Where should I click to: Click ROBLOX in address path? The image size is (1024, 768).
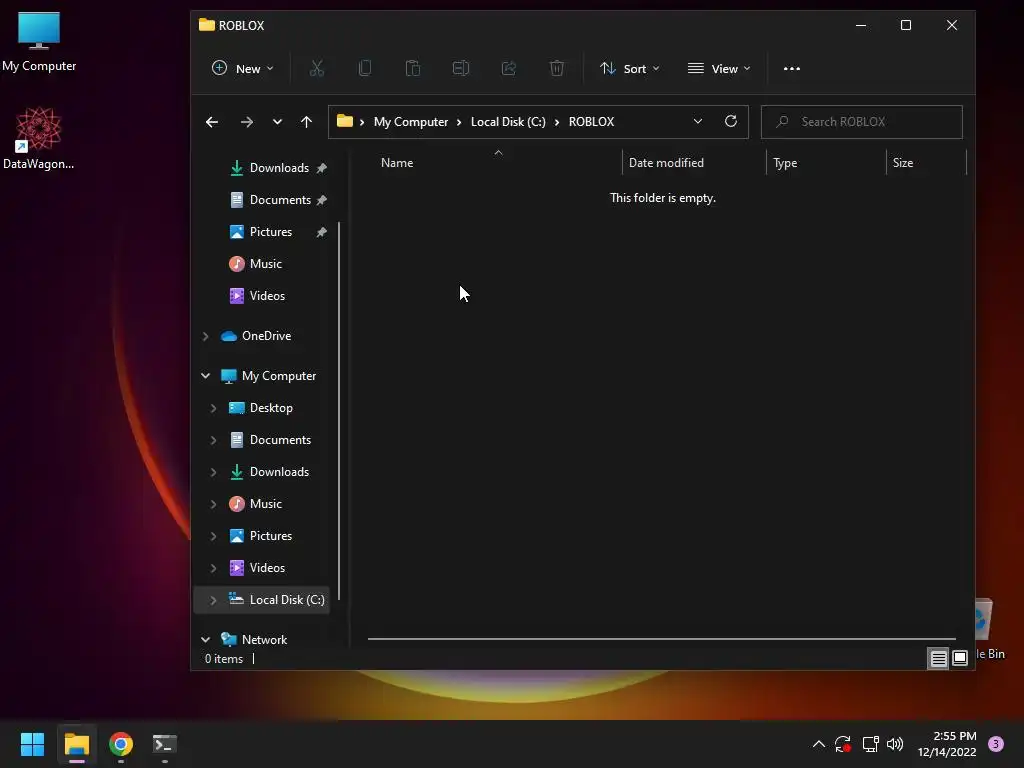tap(592, 122)
